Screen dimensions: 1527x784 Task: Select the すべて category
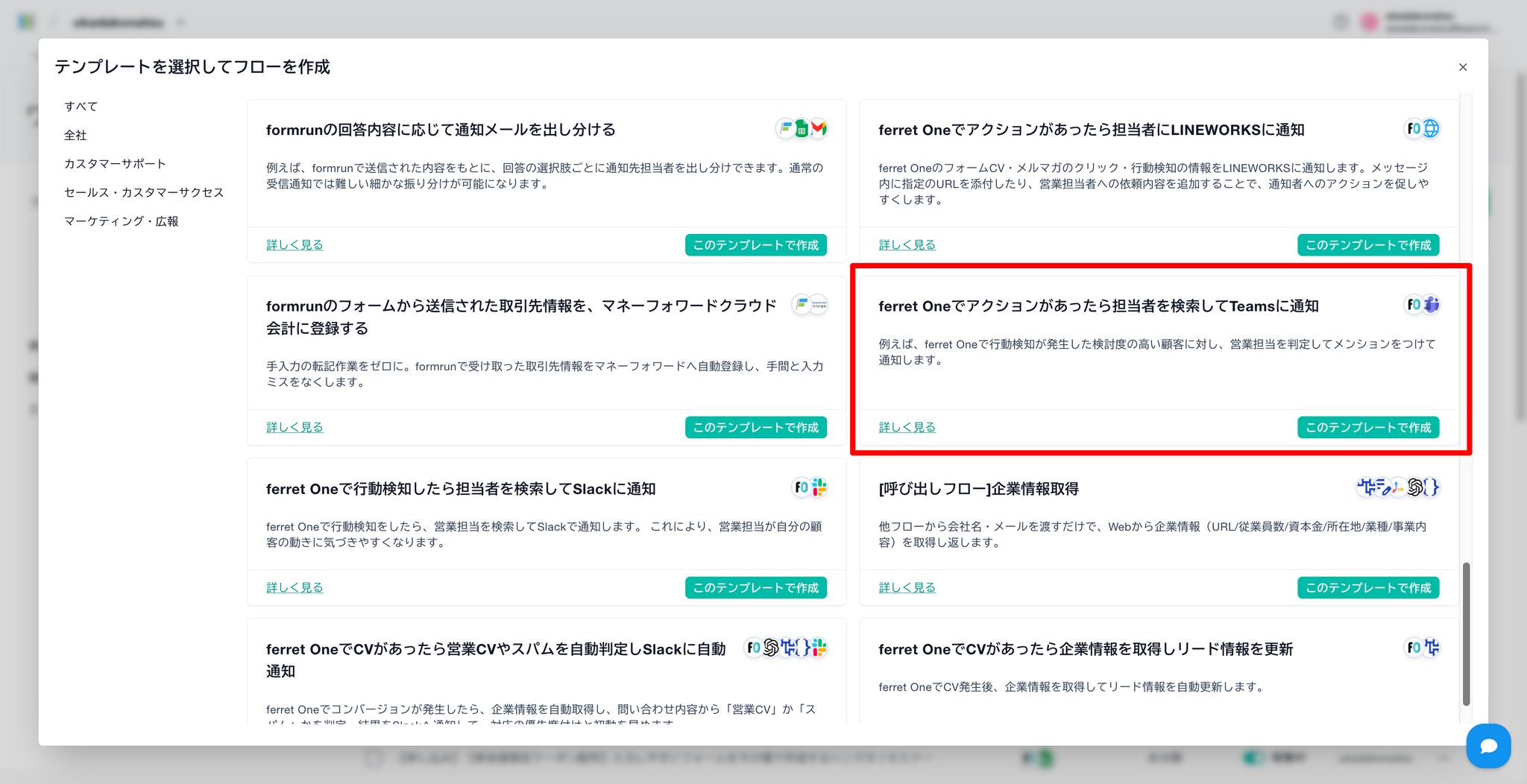click(x=81, y=107)
